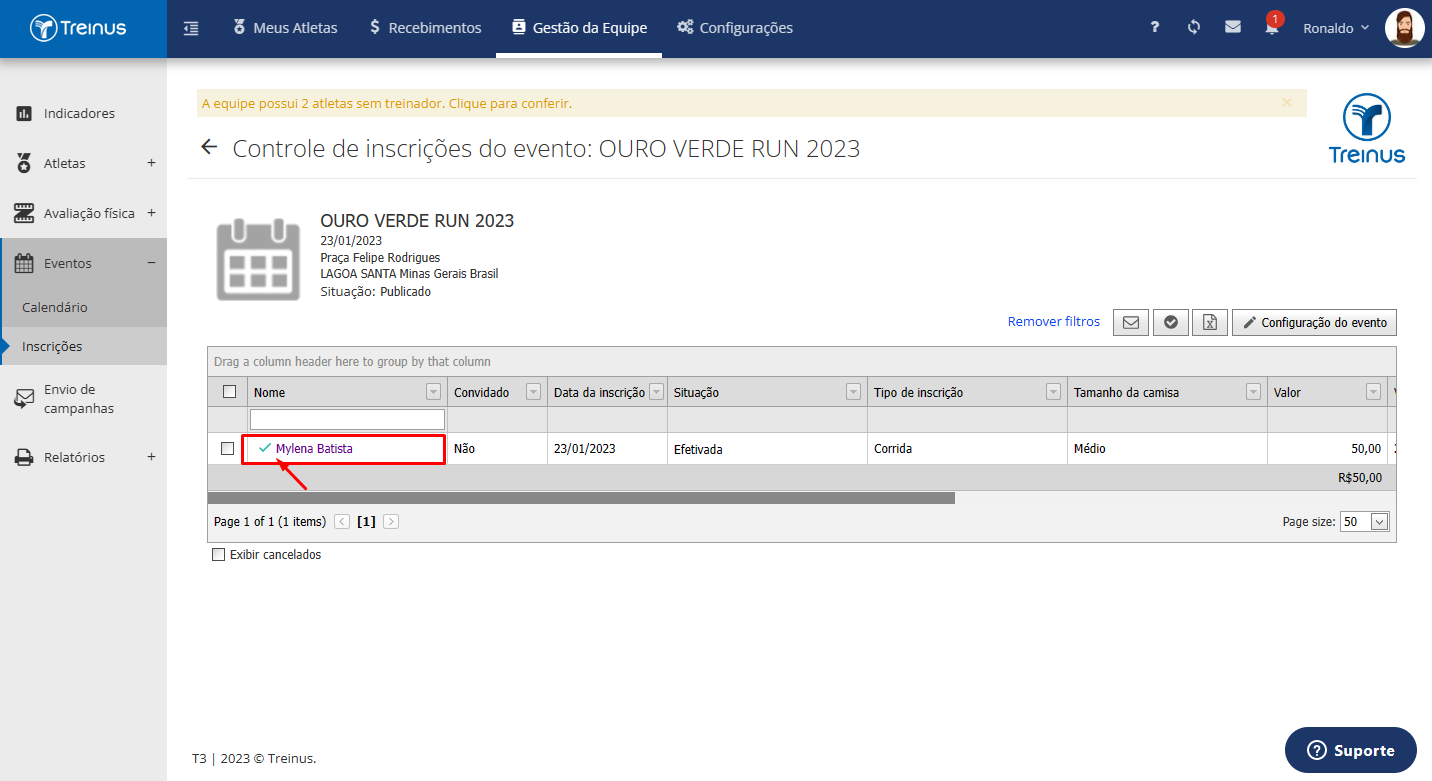The height and width of the screenshot is (781, 1432).
Task: Click the Relatórios printer icon
Action: (x=24, y=458)
